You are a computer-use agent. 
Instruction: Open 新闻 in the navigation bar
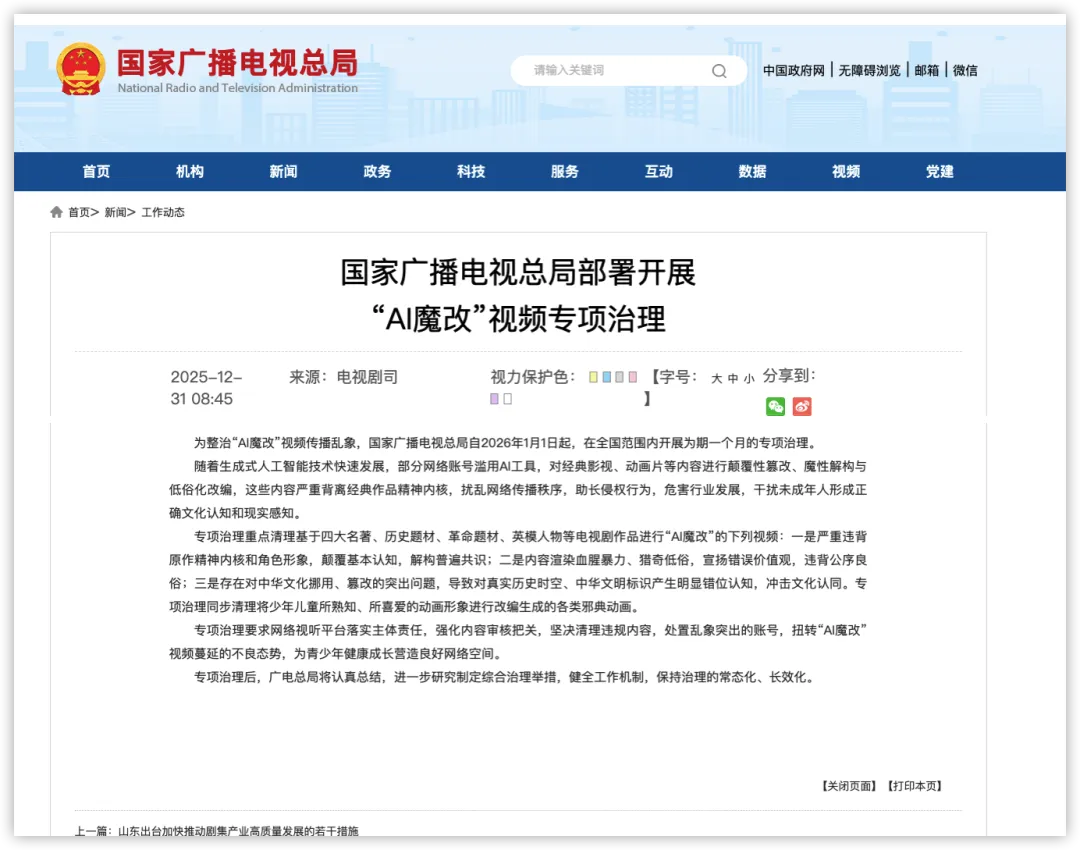click(284, 172)
